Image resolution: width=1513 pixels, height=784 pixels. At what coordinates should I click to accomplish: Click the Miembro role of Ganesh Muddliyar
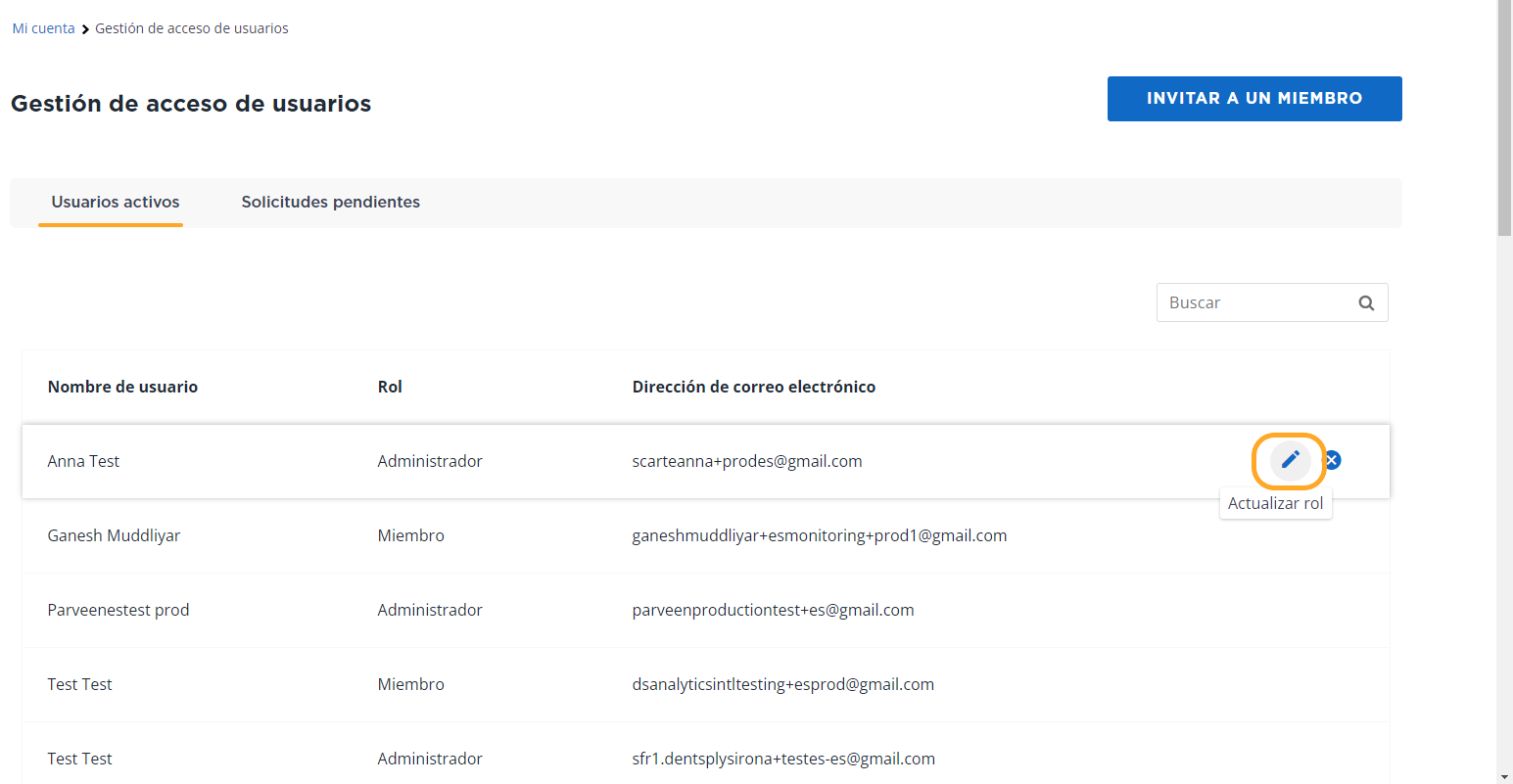pos(411,535)
